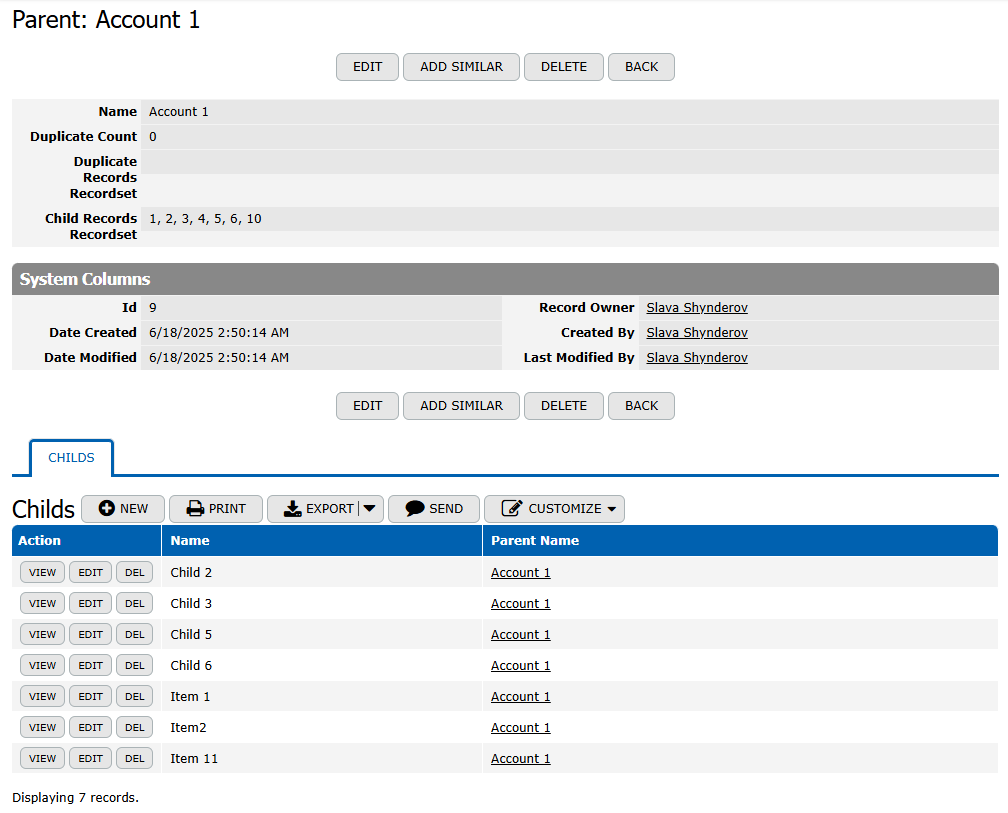The width and height of the screenshot is (1008, 813).
Task: Open the Export dropdown arrow
Action: coord(370,509)
